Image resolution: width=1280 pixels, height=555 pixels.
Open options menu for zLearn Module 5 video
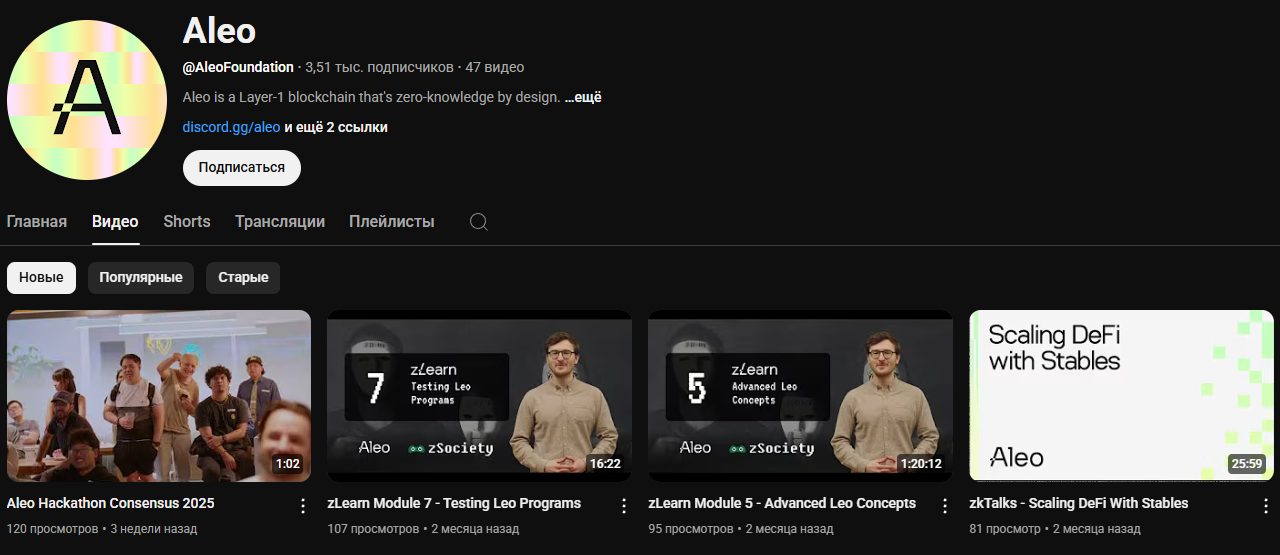click(945, 506)
